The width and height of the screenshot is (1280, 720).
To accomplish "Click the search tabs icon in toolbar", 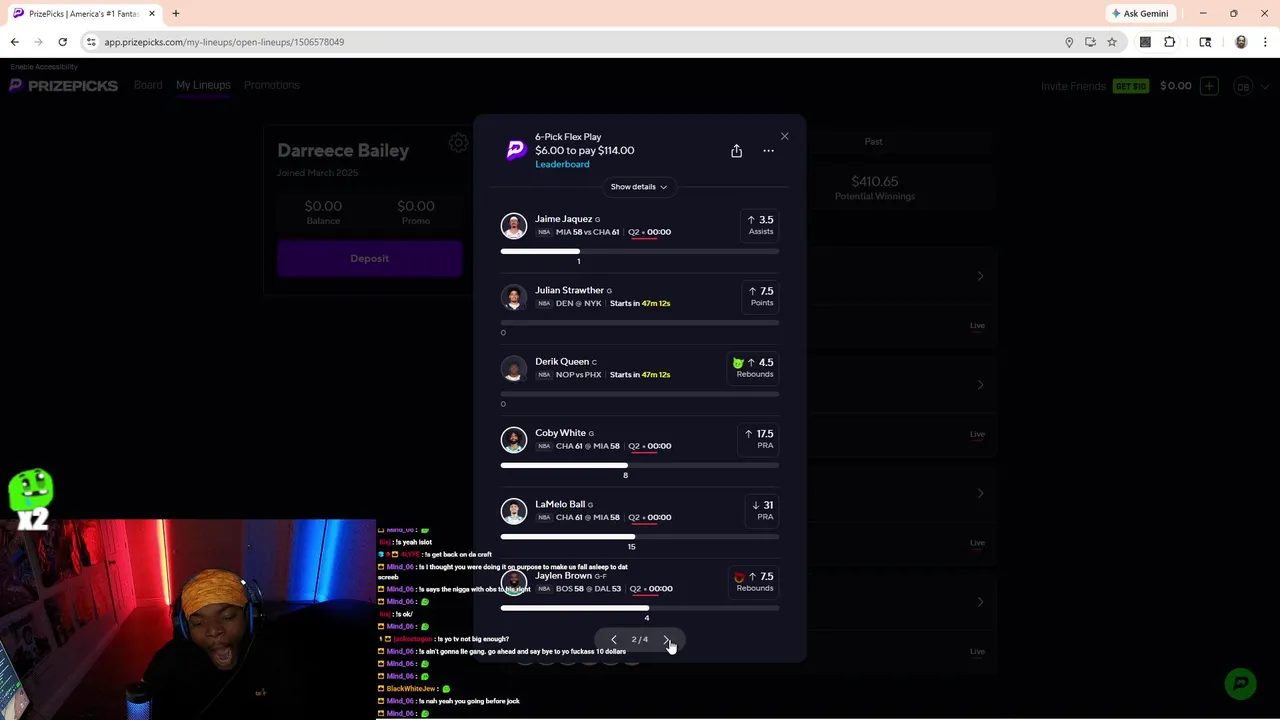I will [1205, 42].
